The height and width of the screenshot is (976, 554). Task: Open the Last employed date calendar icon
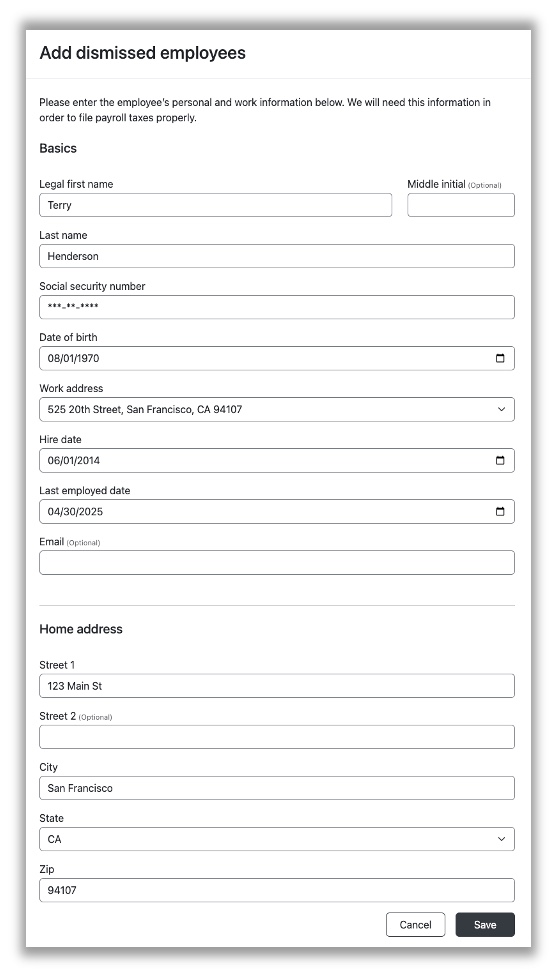coord(500,512)
